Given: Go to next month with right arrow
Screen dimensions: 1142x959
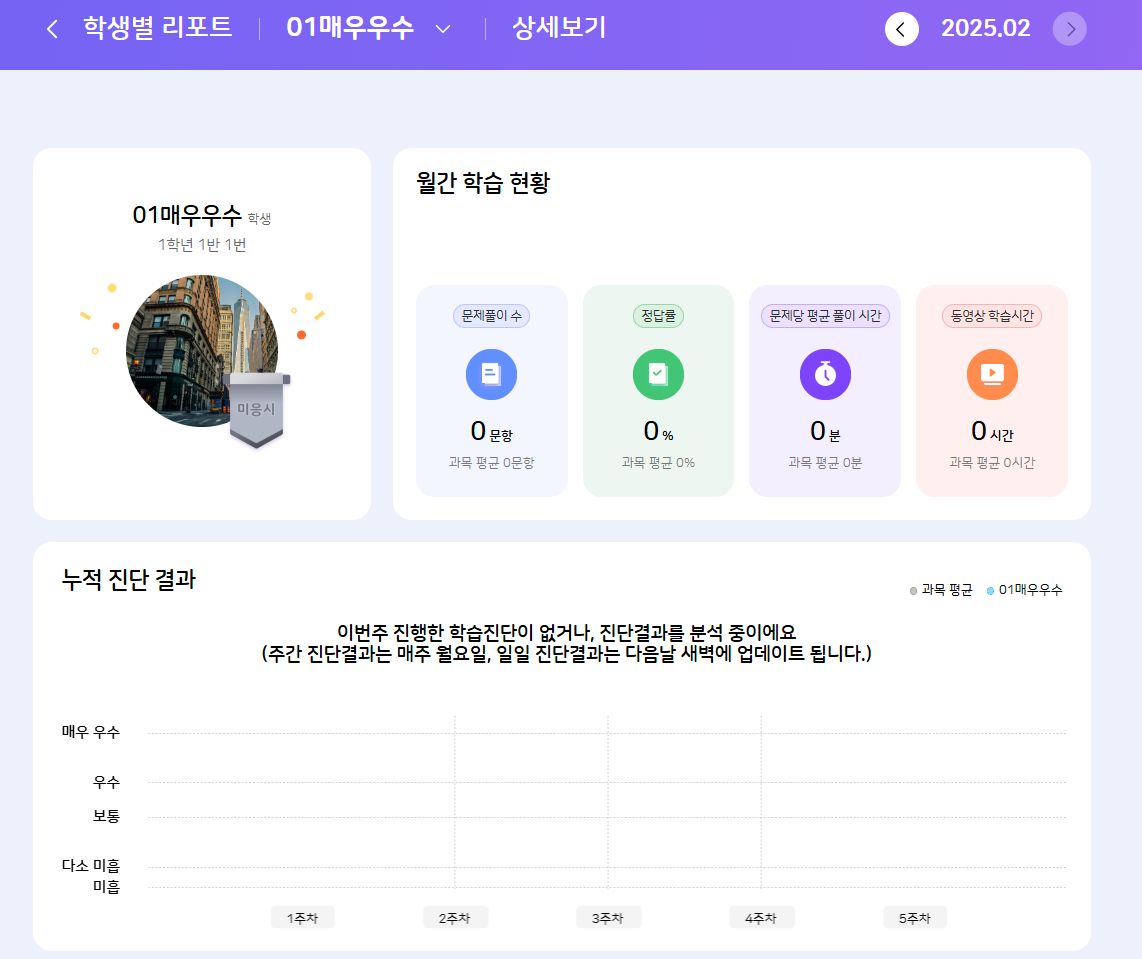Looking at the screenshot, I should pos(1070,29).
